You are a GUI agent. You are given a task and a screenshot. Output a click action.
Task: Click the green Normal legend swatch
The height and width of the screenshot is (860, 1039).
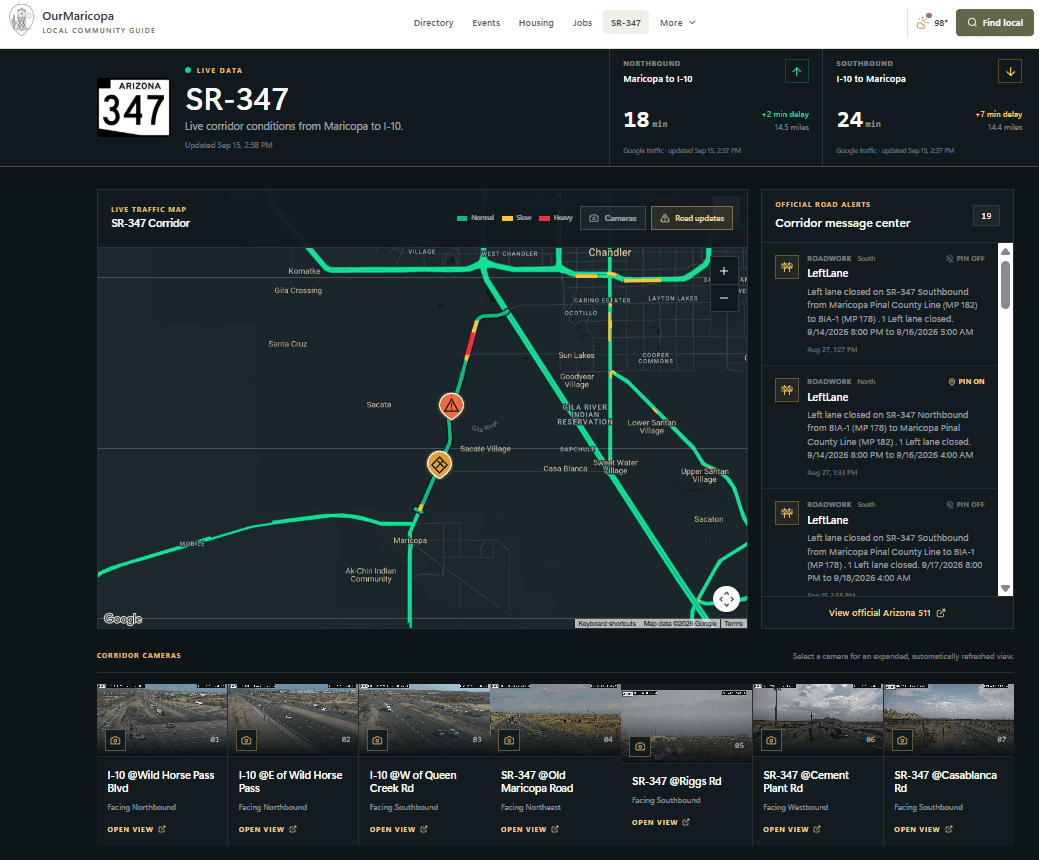pos(462,219)
